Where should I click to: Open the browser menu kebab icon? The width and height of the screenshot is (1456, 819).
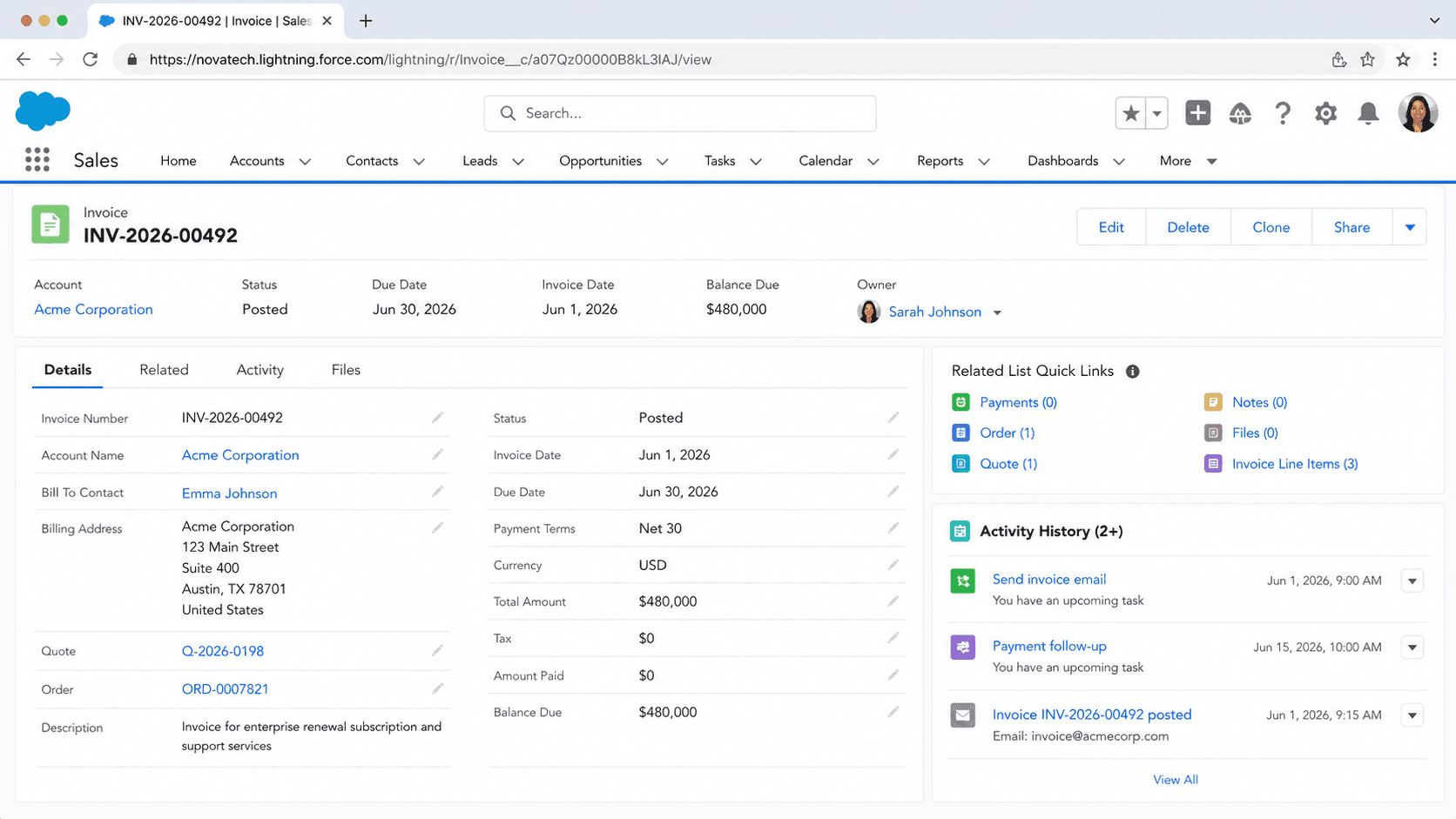click(x=1435, y=59)
